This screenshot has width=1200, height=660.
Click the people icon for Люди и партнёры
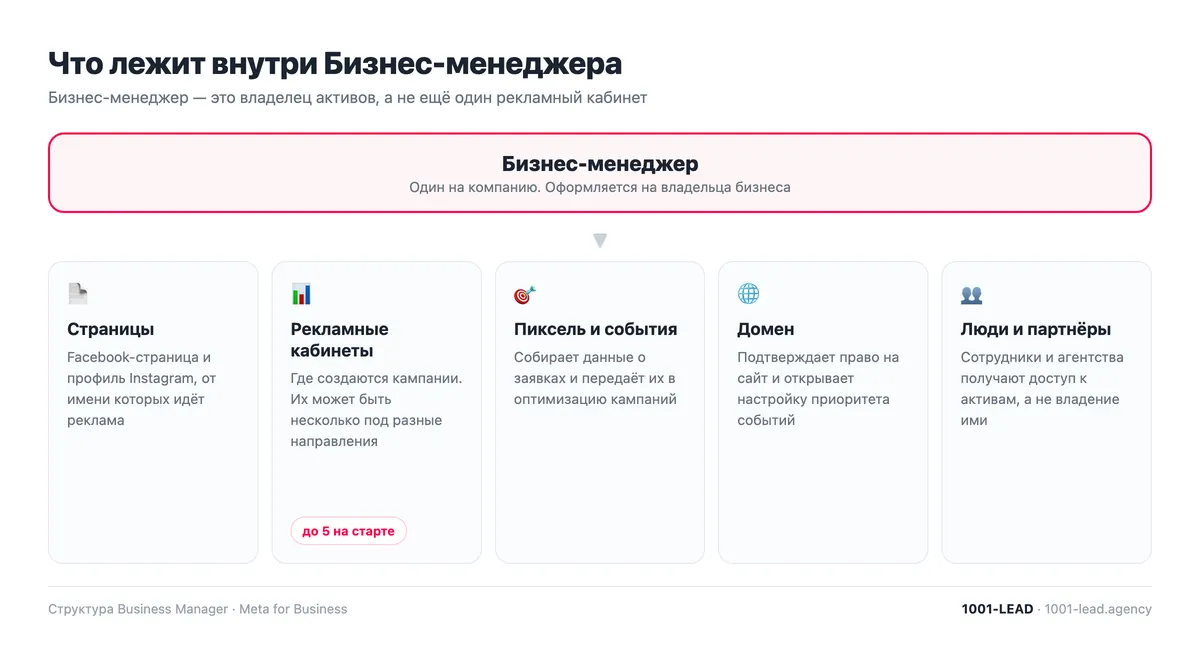(971, 294)
